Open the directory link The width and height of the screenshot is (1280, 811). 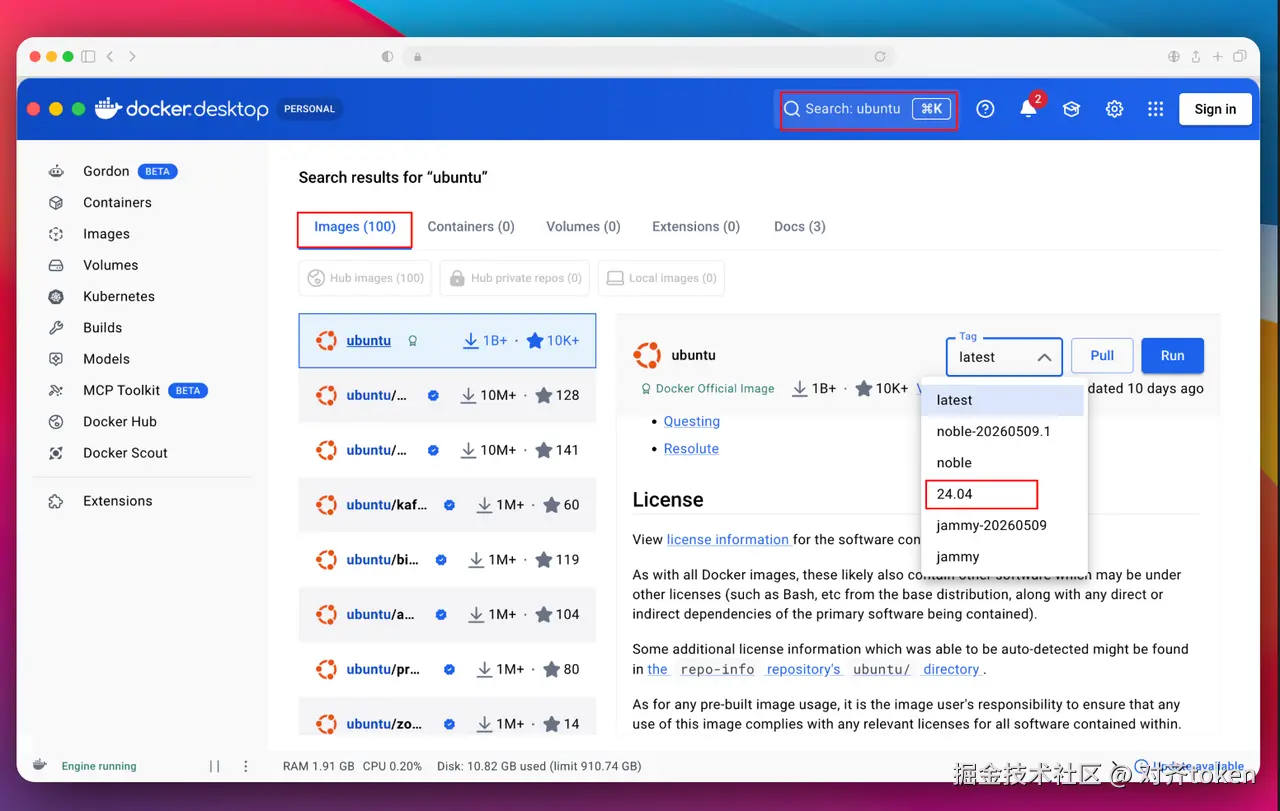(951, 670)
